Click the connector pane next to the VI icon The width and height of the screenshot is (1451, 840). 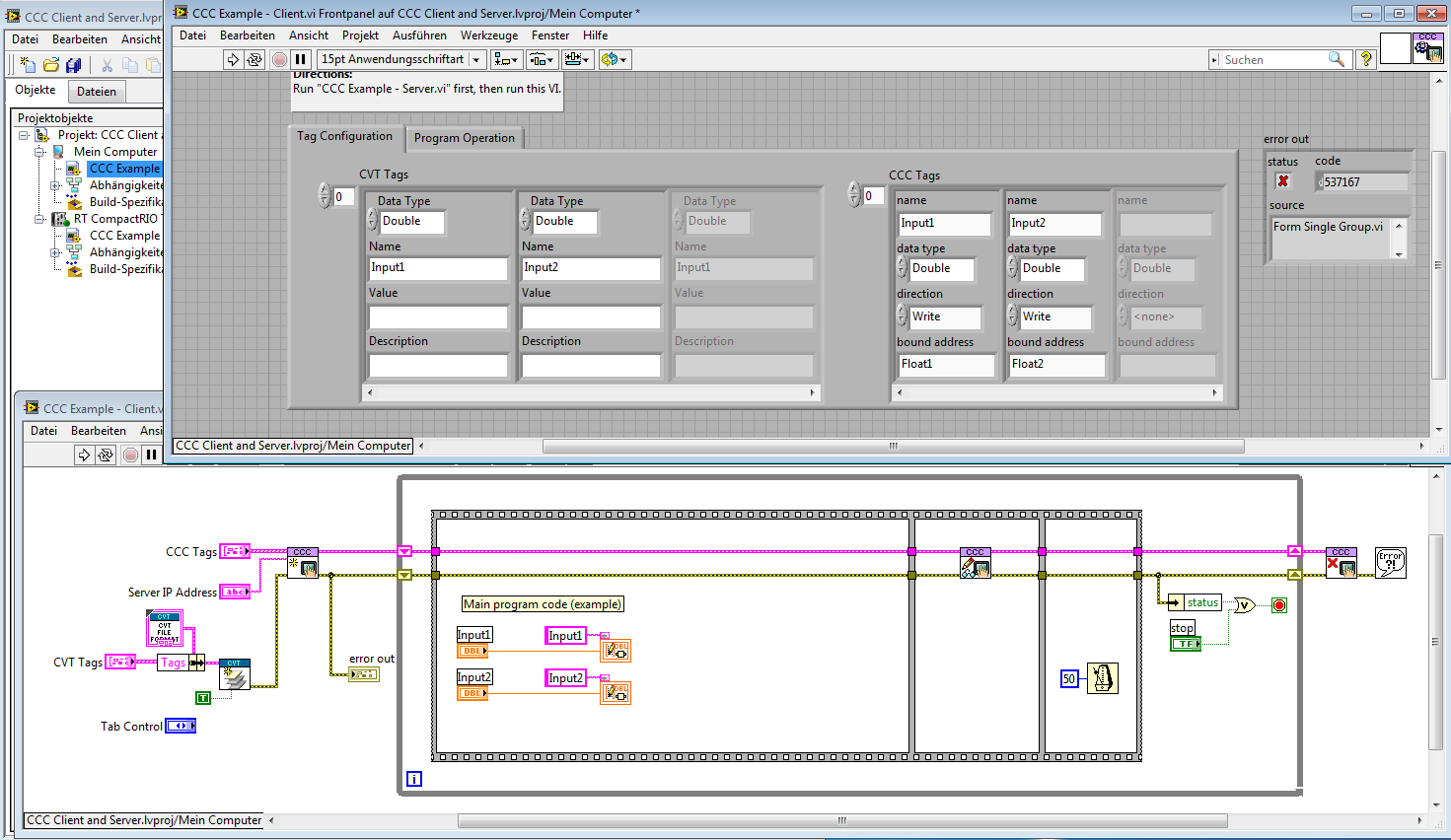coord(1395,48)
